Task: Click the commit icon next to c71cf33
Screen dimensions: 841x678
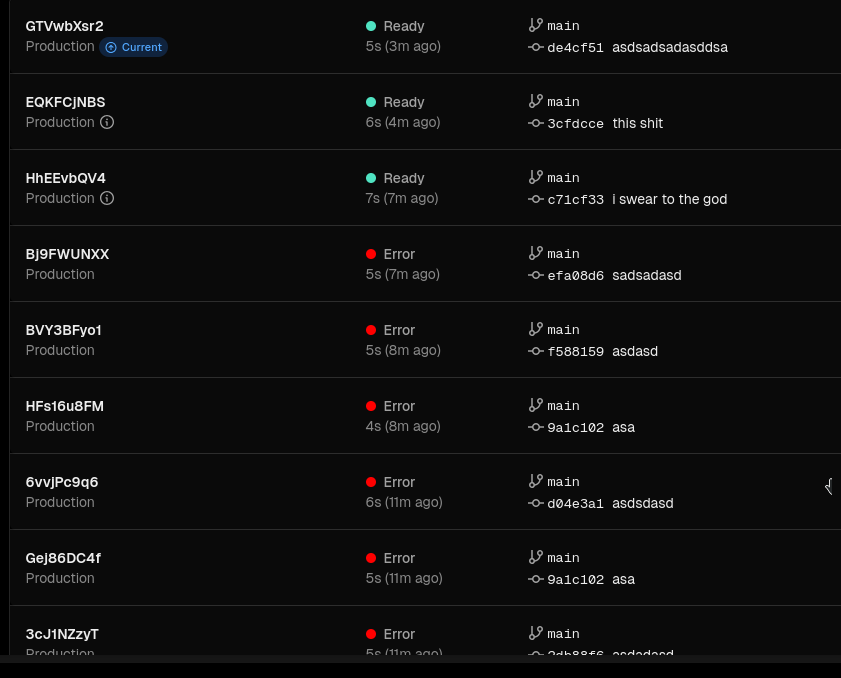Action: (536, 199)
